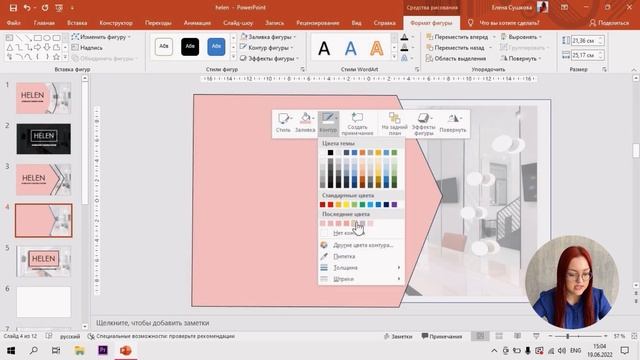
Task: Open the Файл tab
Action: [x=13, y=23]
